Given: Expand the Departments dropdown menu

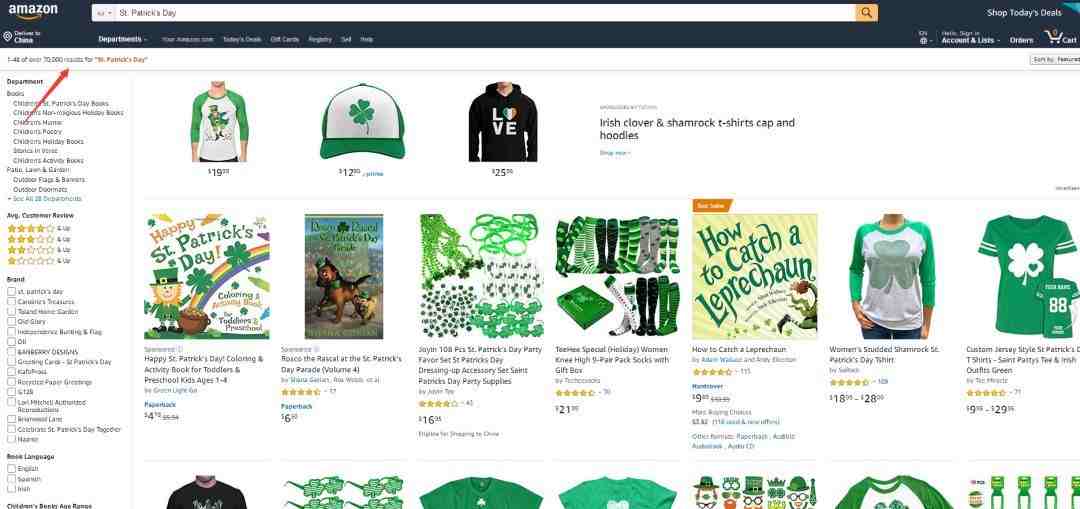Looking at the screenshot, I should click(123, 39).
